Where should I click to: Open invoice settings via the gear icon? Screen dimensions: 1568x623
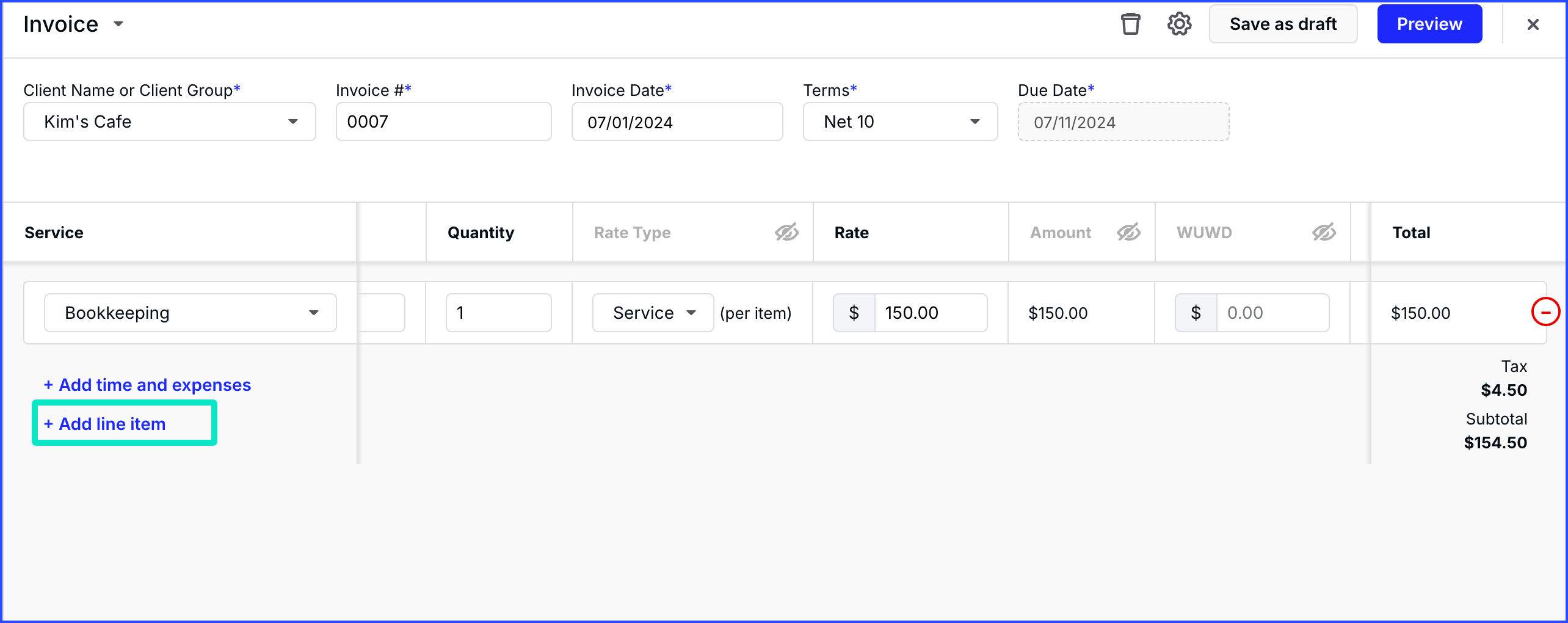(1179, 24)
